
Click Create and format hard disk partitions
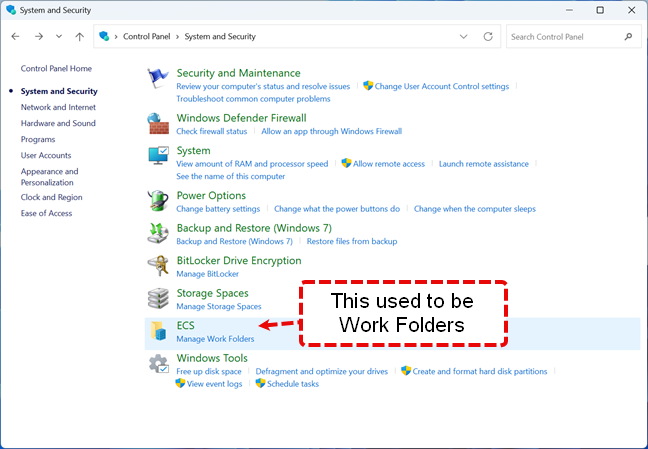[479, 371]
